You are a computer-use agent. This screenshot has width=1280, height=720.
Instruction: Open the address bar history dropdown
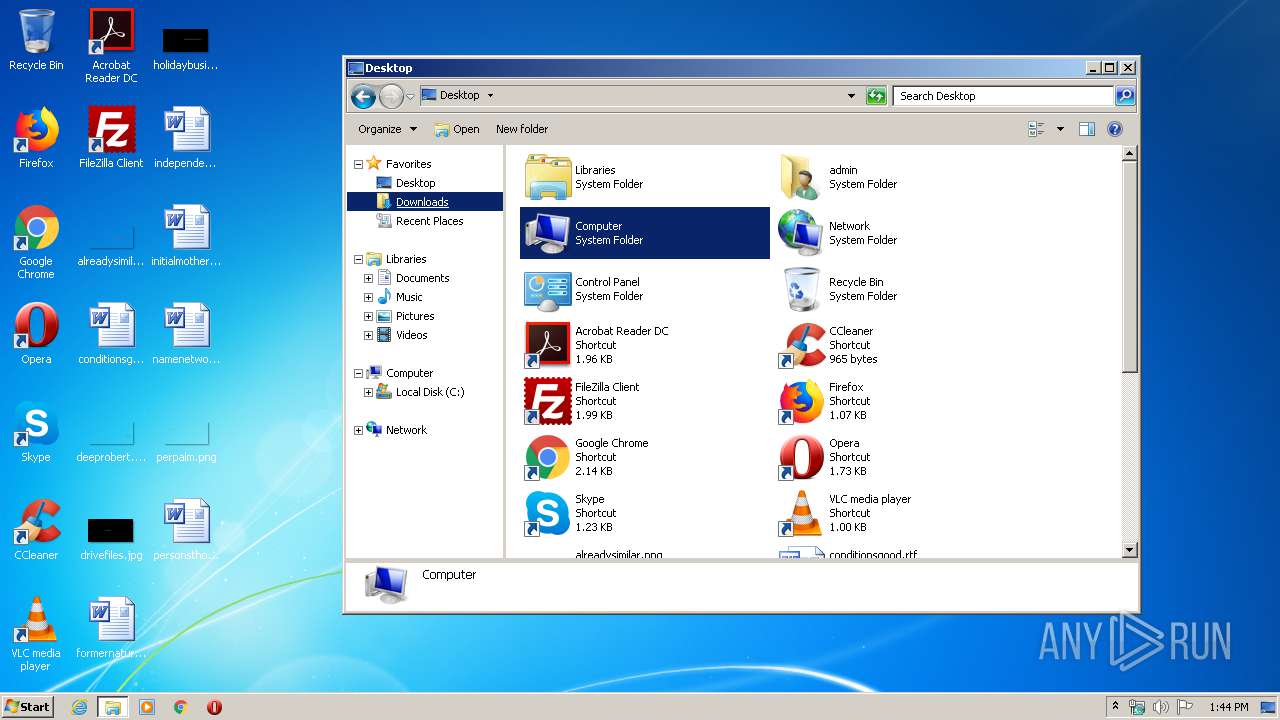point(851,96)
